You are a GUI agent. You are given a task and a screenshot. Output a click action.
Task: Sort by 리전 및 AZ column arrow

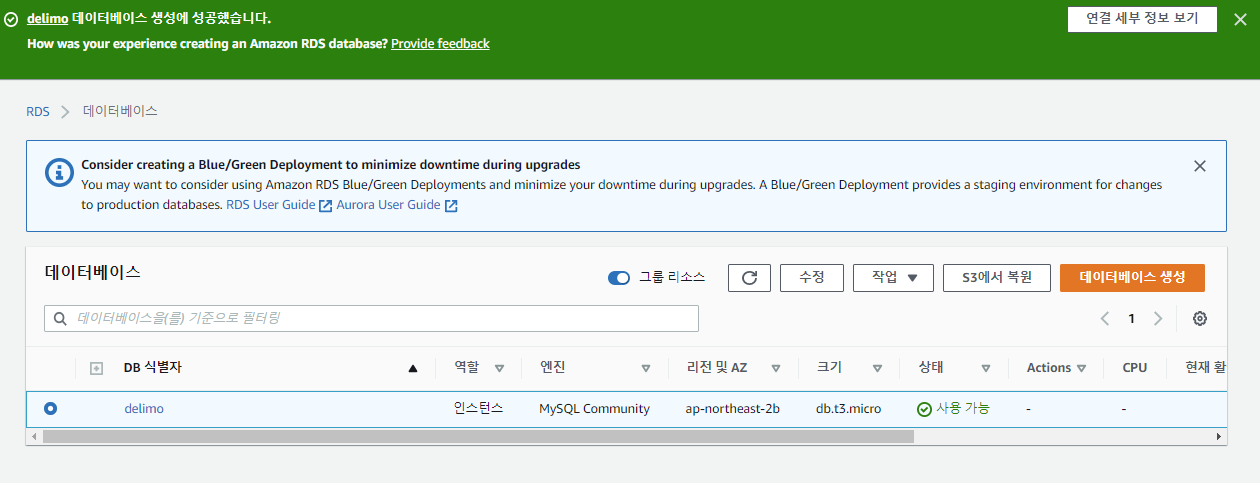click(776, 368)
